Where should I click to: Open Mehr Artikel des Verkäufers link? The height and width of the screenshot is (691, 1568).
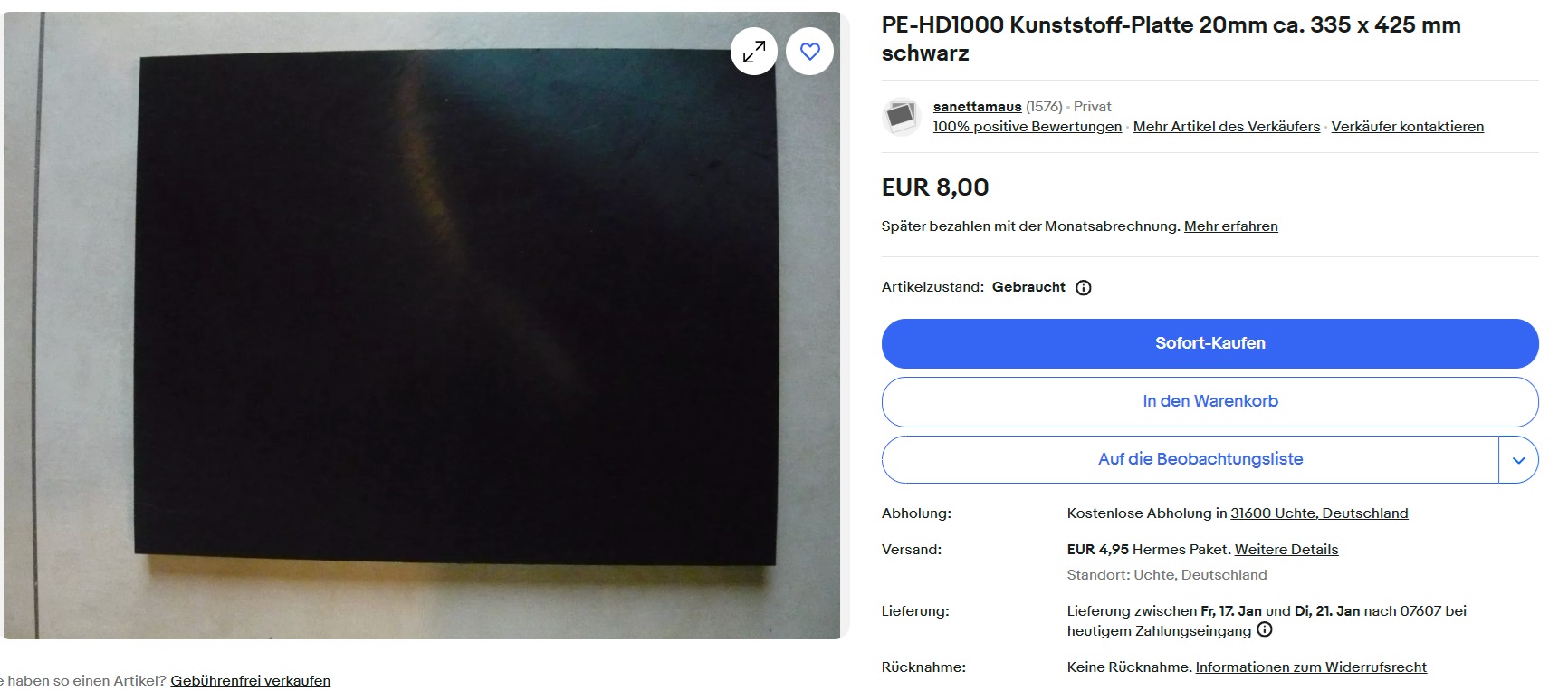click(1227, 127)
